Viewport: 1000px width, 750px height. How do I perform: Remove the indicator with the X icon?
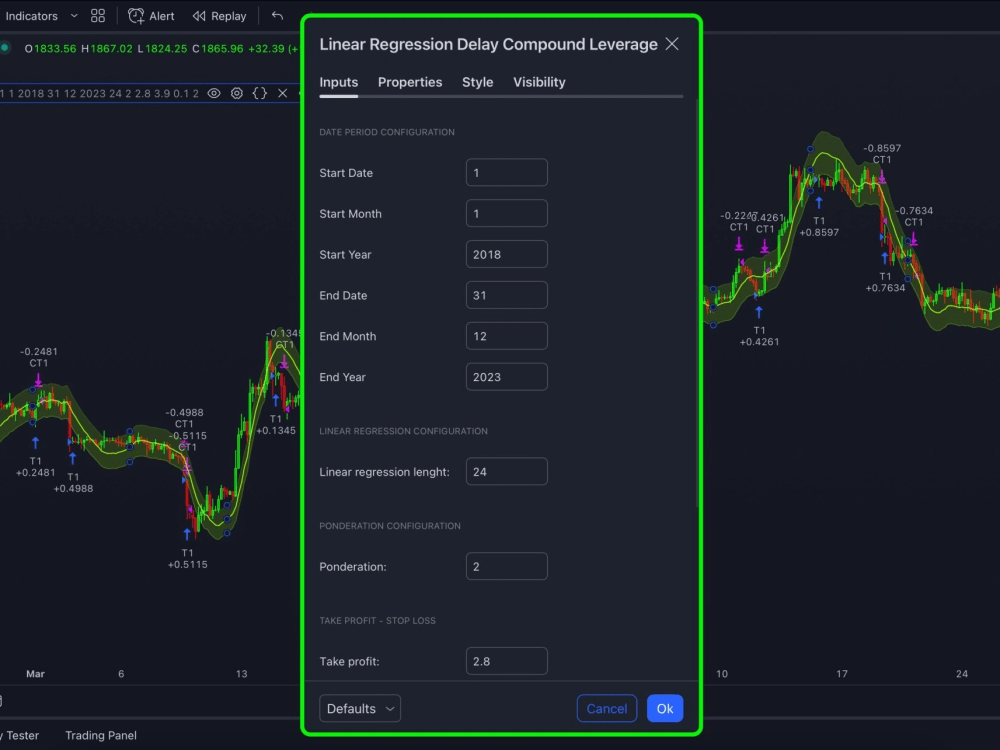tap(282, 93)
